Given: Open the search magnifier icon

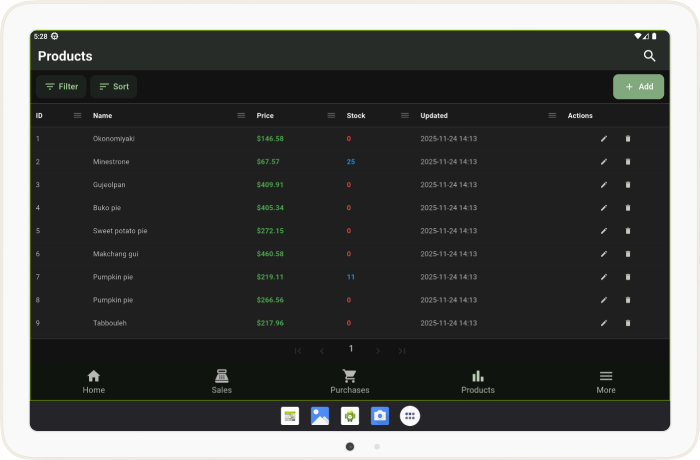Looking at the screenshot, I should [x=649, y=56].
